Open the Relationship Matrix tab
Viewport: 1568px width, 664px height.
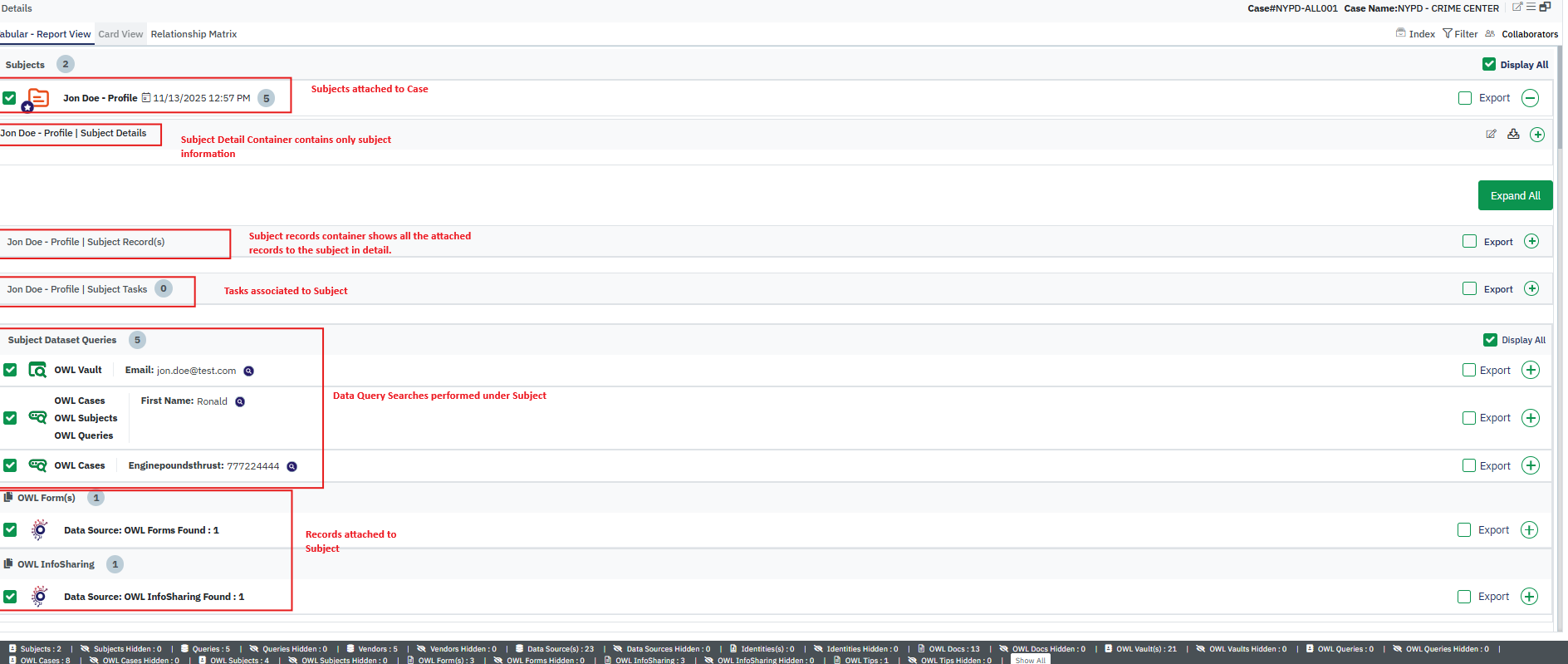(x=194, y=34)
